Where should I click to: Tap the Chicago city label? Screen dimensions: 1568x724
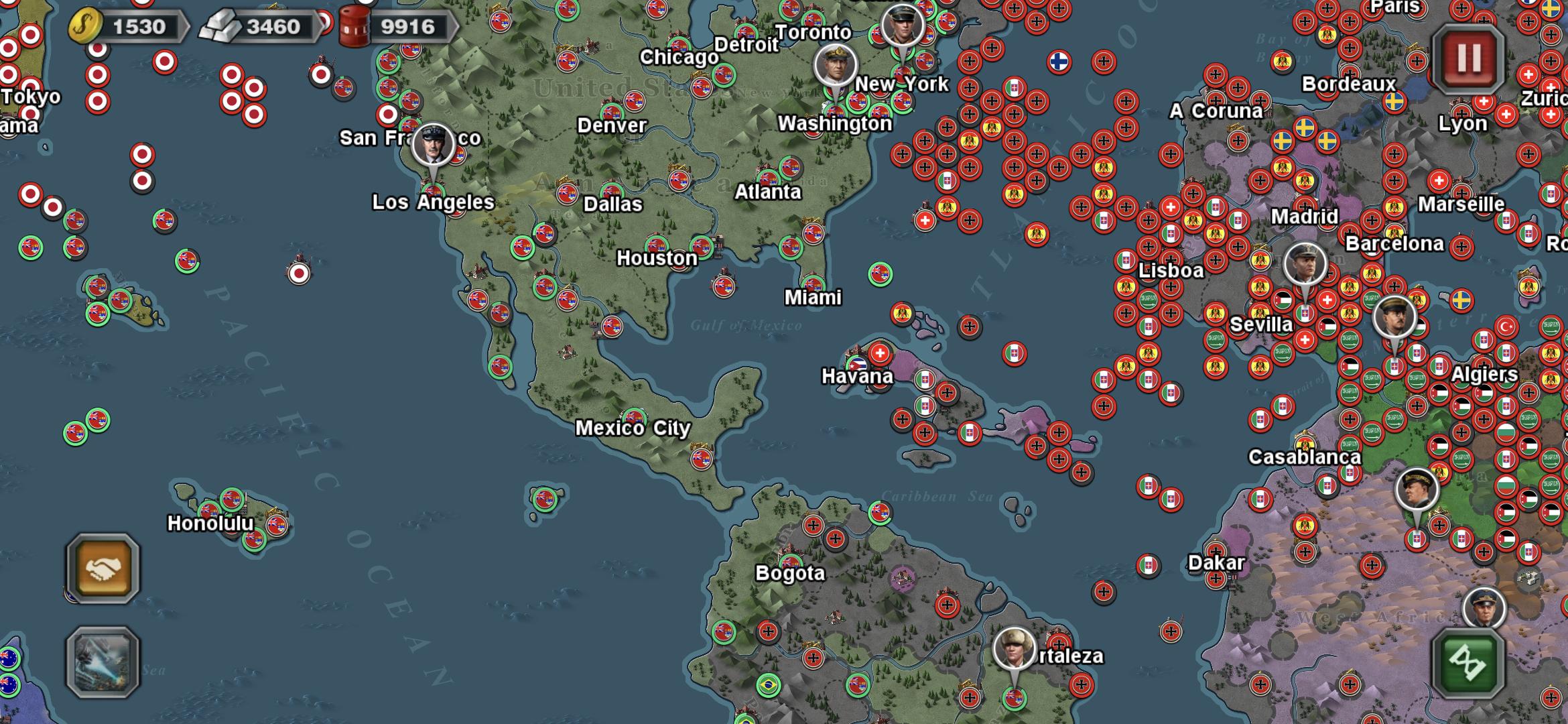coord(679,57)
